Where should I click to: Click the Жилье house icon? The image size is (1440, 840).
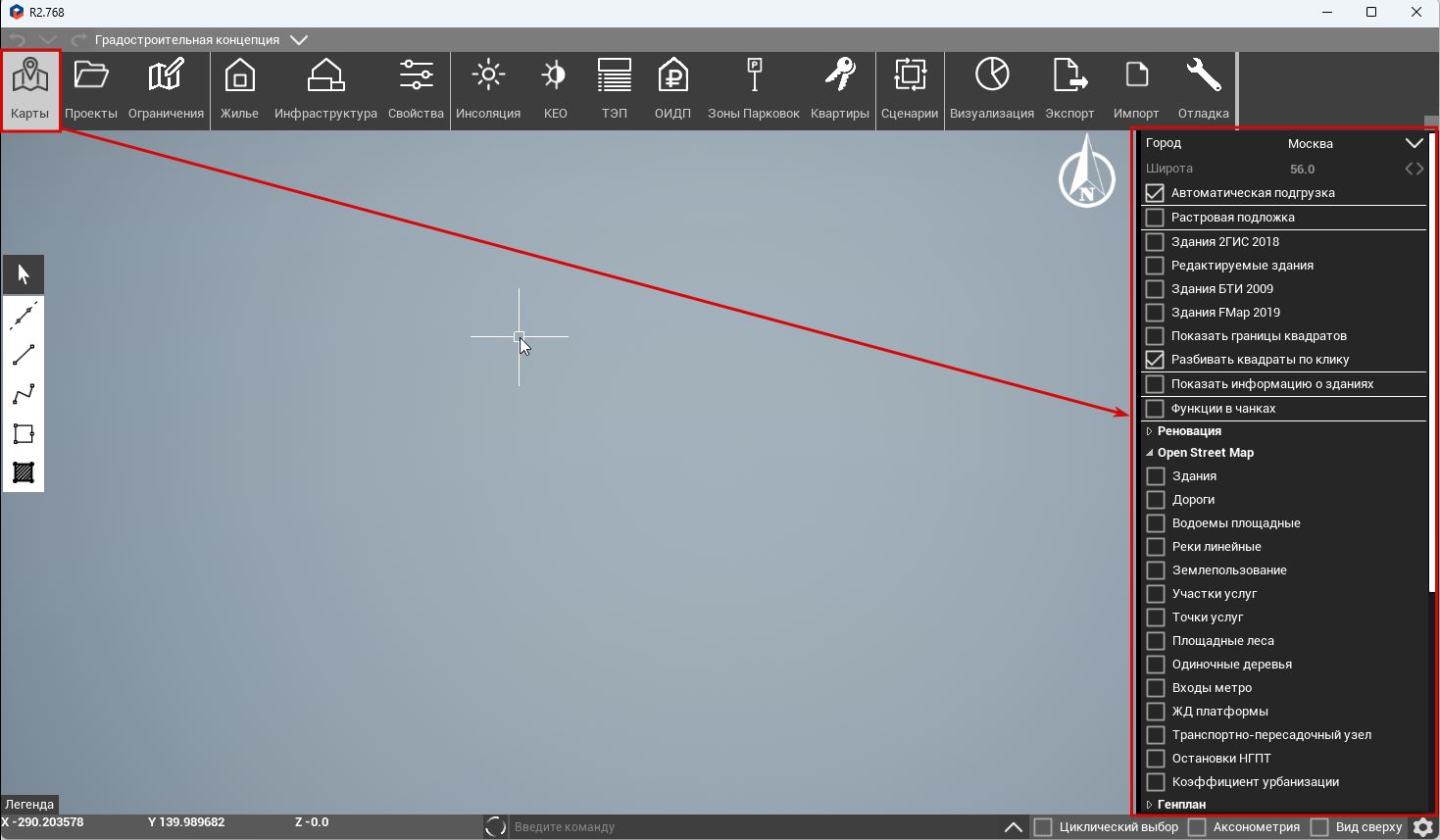point(239,75)
